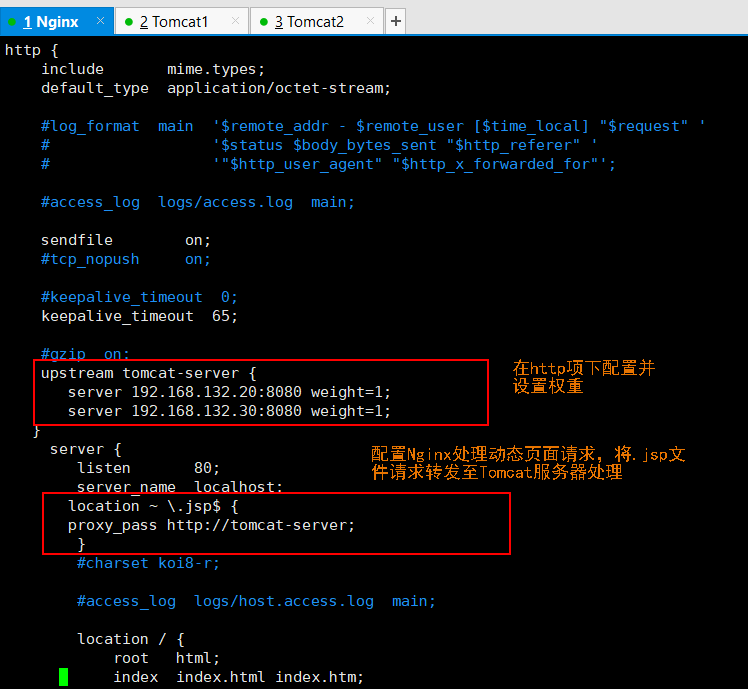Click the green status dot on Tomcat2 tab
This screenshot has height=689, width=748.
coord(264,22)
